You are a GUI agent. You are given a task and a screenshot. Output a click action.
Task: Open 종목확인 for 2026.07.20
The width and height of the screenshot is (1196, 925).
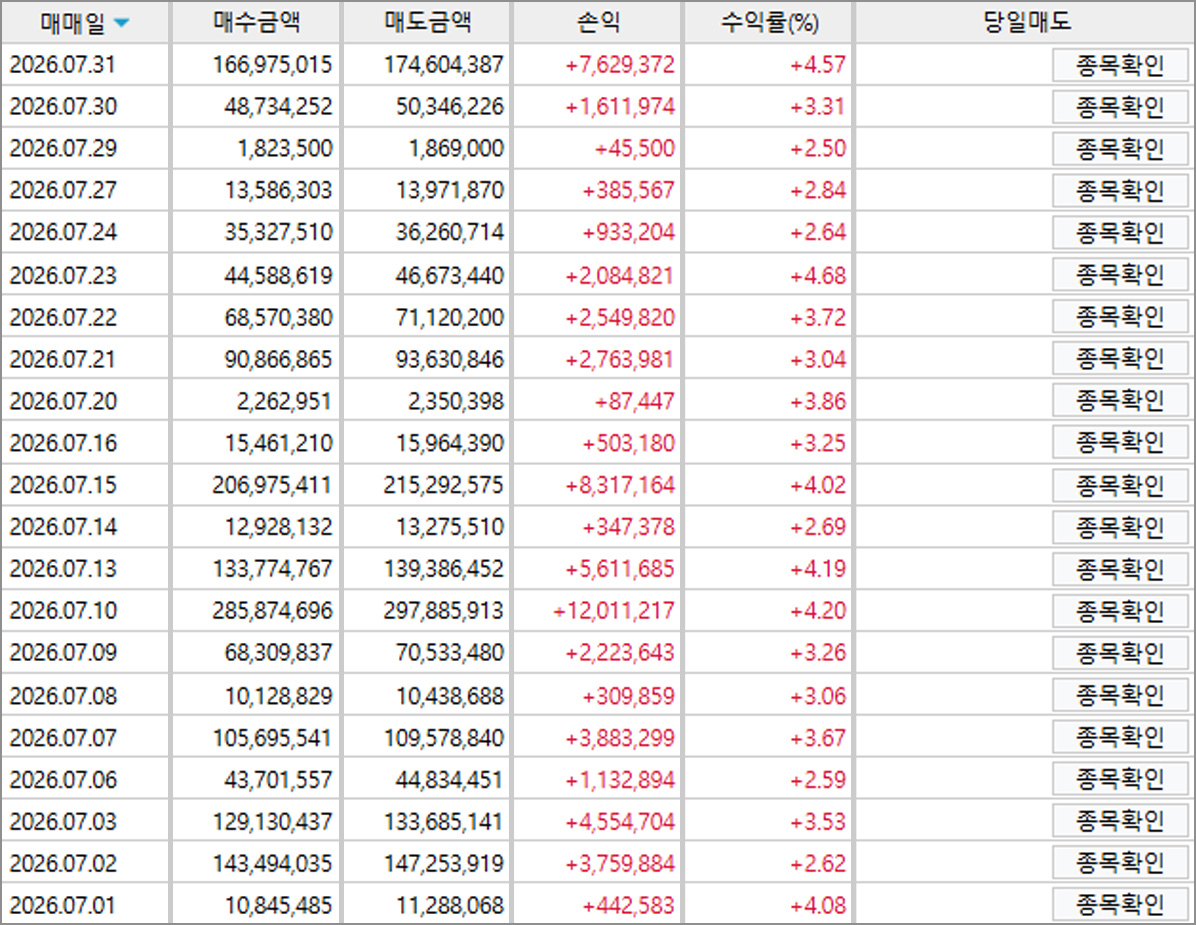[1120, 401]
